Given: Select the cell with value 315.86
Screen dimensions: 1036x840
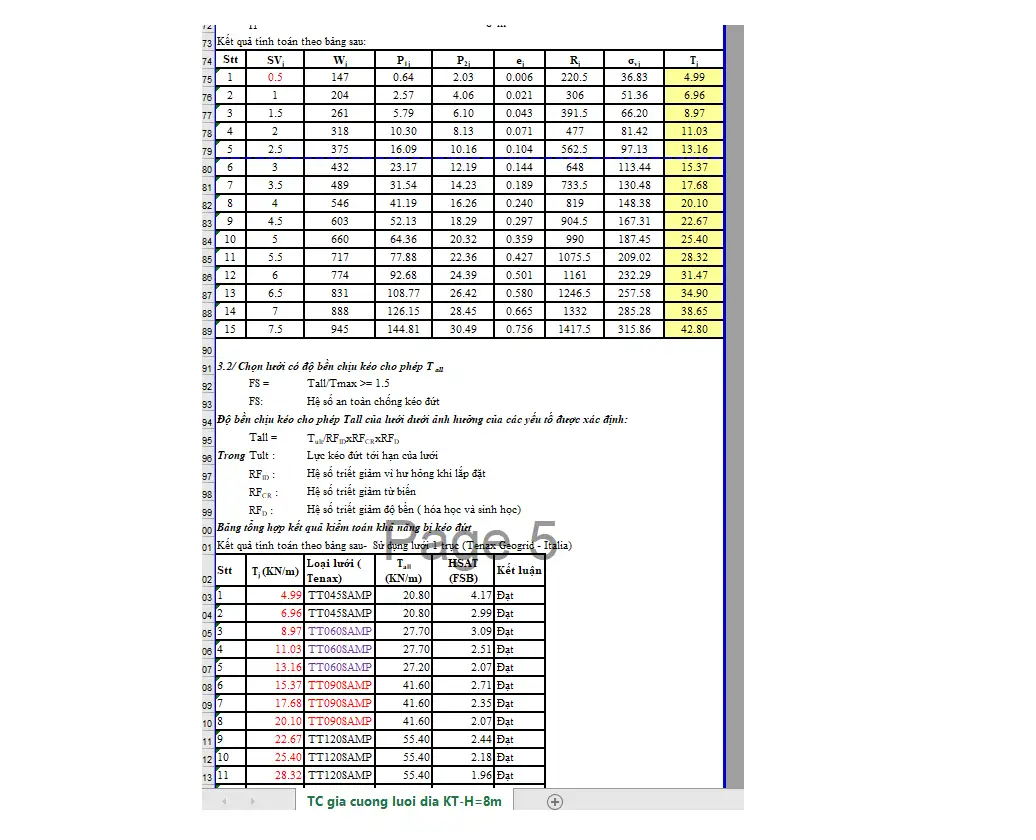Looking at the screenshot, I should pyautogui.click(x=634, y=329).
